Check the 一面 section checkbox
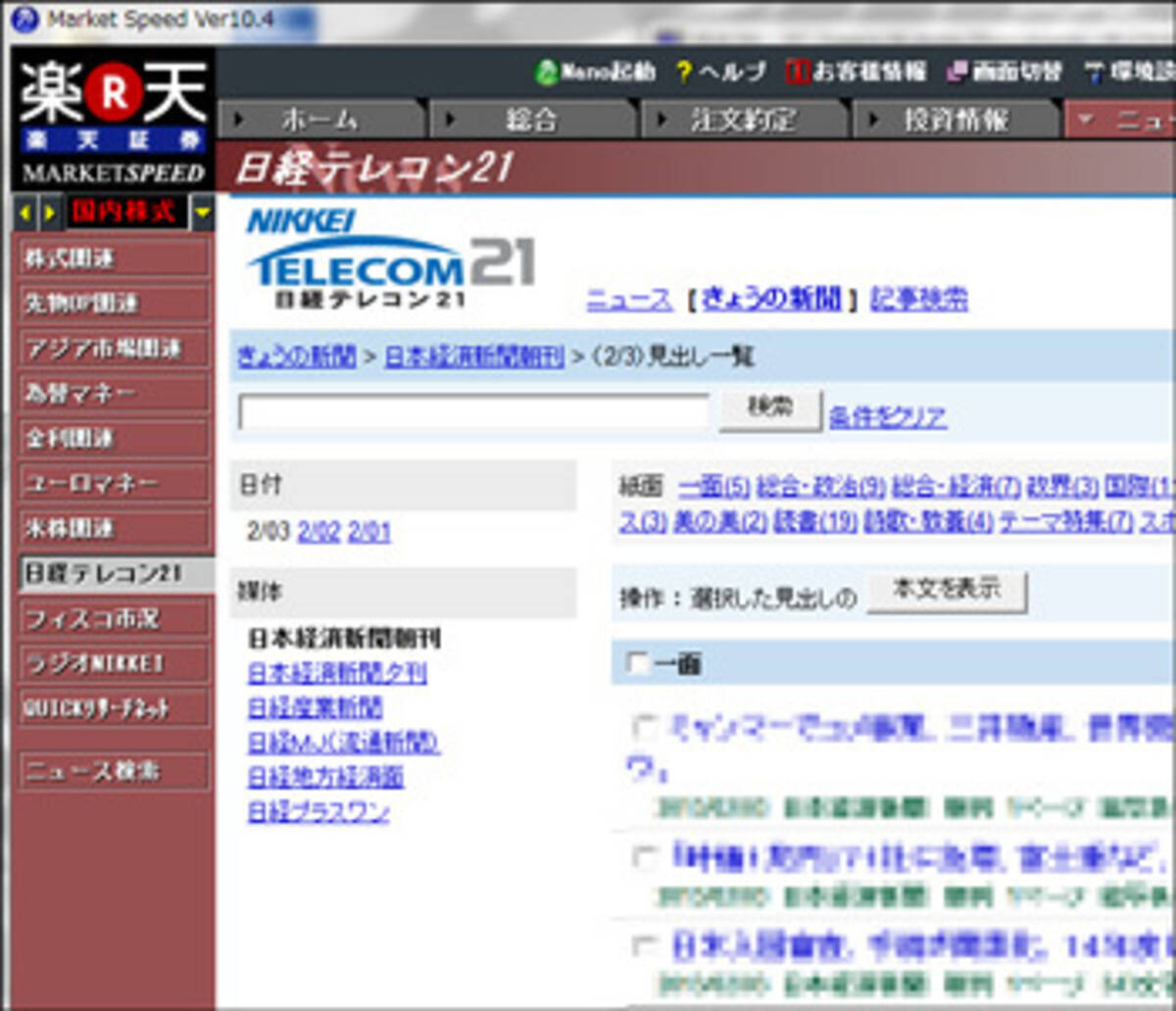1176x1011 pixels. pos(638,664)
